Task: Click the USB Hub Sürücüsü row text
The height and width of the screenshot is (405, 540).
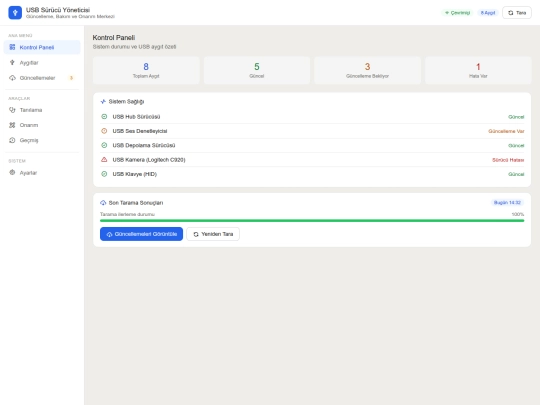Action: pos(136,117)
